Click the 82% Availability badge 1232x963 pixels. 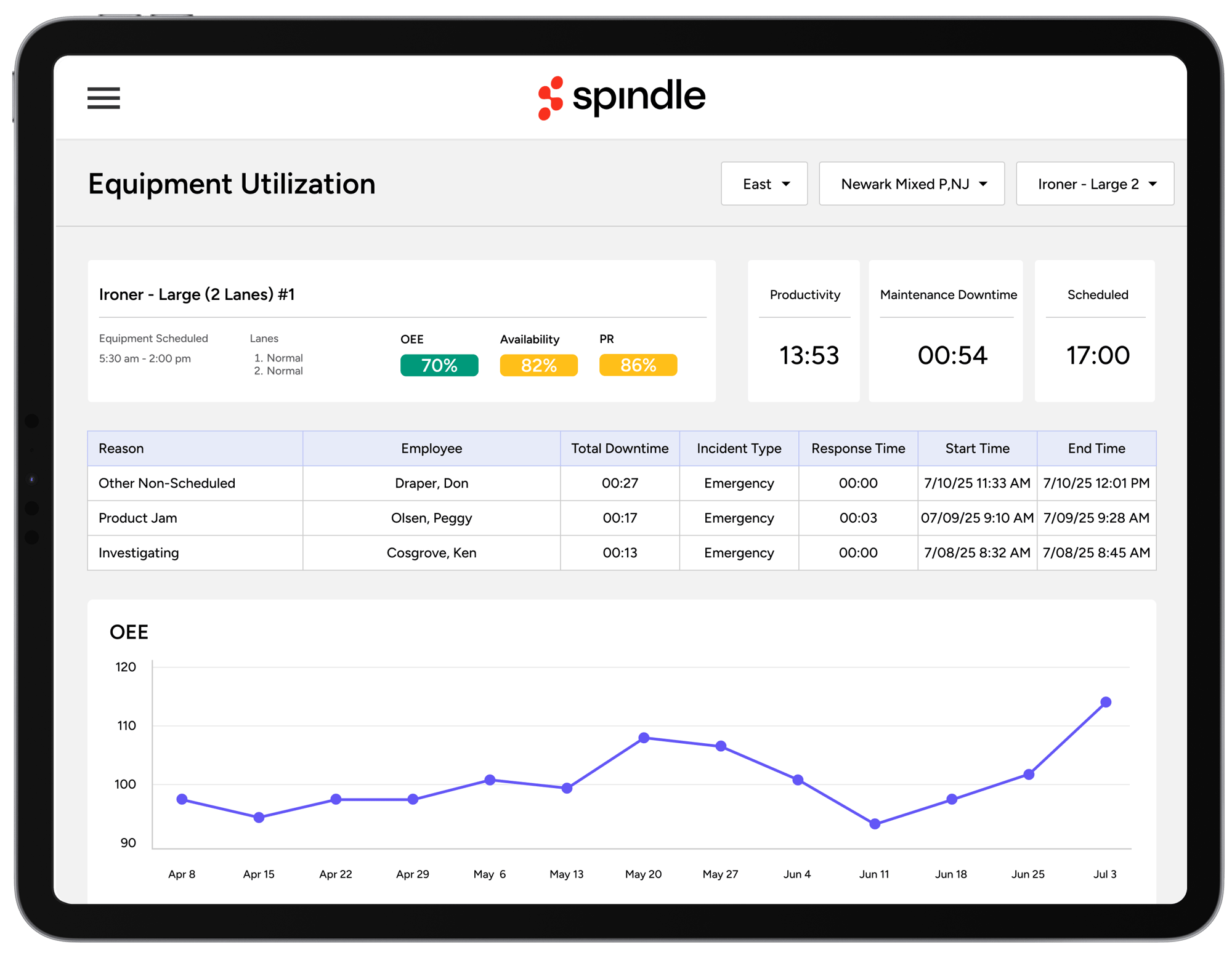click(538, 365)
